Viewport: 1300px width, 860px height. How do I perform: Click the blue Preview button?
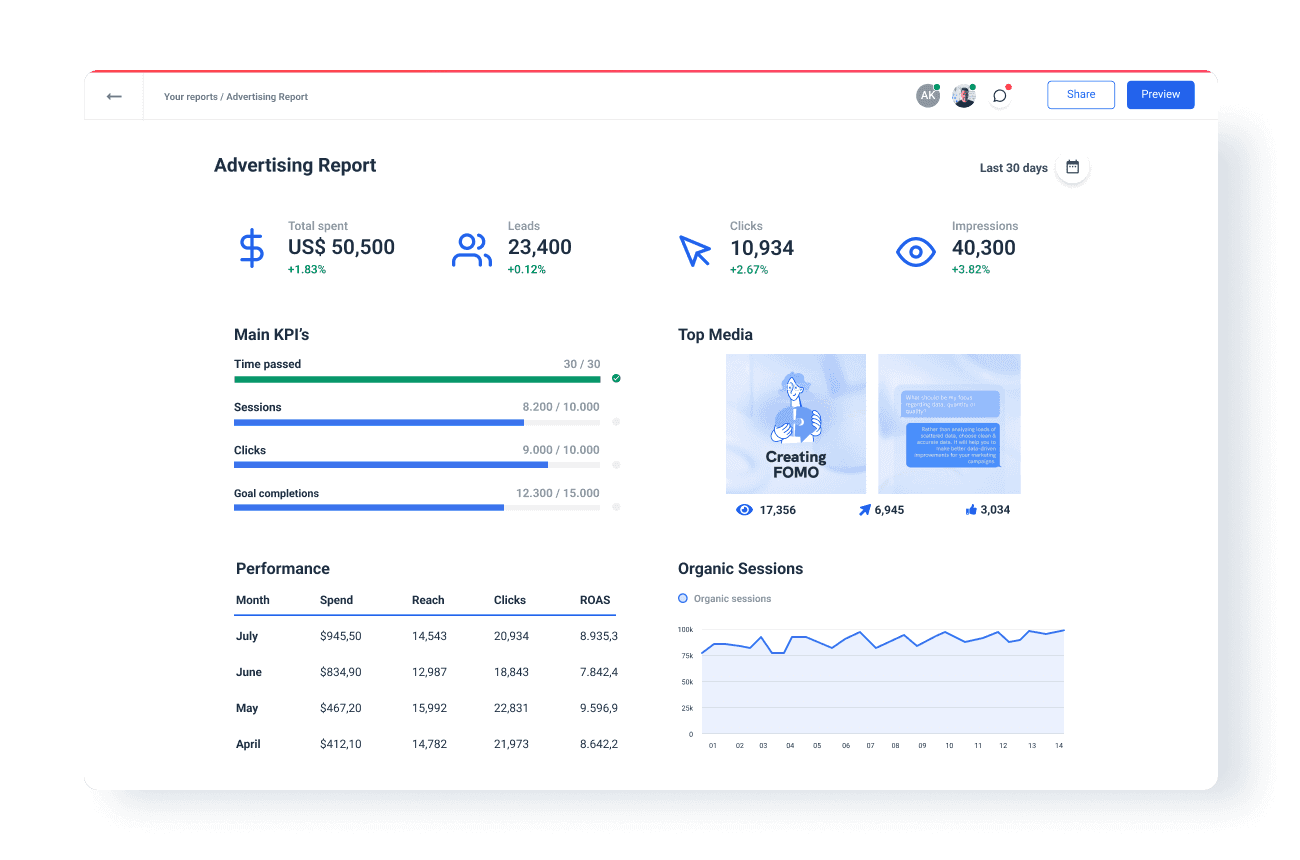[x=1160, y=94]
